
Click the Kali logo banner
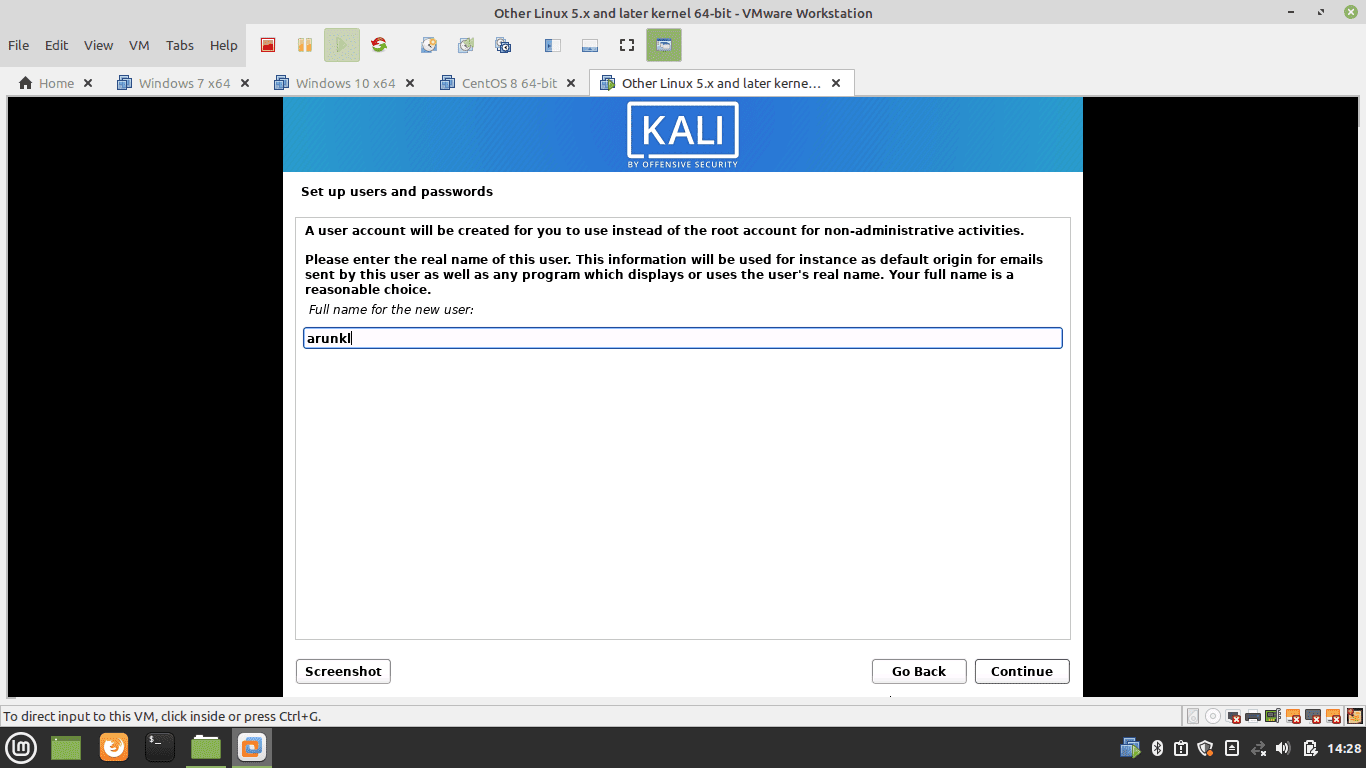pos(683,135)
